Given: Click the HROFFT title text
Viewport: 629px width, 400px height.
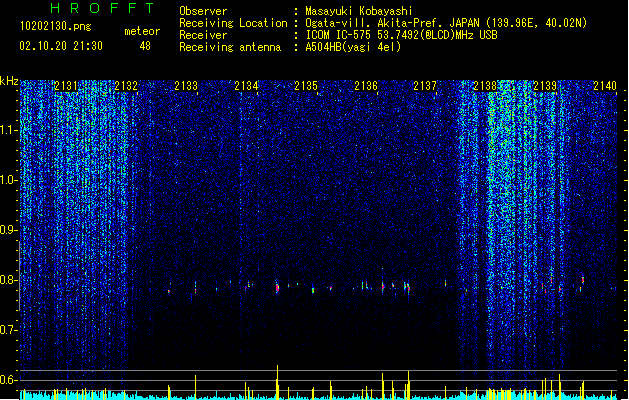Looking at the screenshot, I should tap(102, 8).
